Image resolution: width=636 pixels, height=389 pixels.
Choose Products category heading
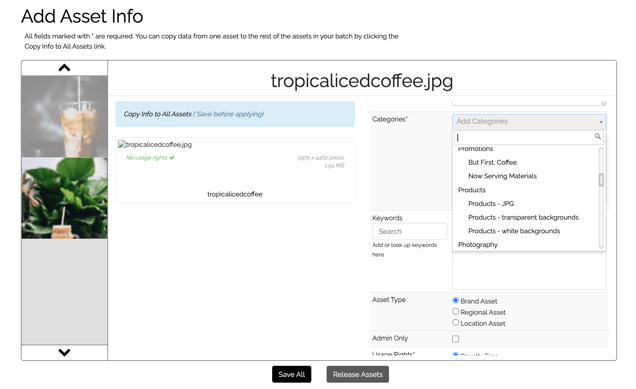click(471, 190)
